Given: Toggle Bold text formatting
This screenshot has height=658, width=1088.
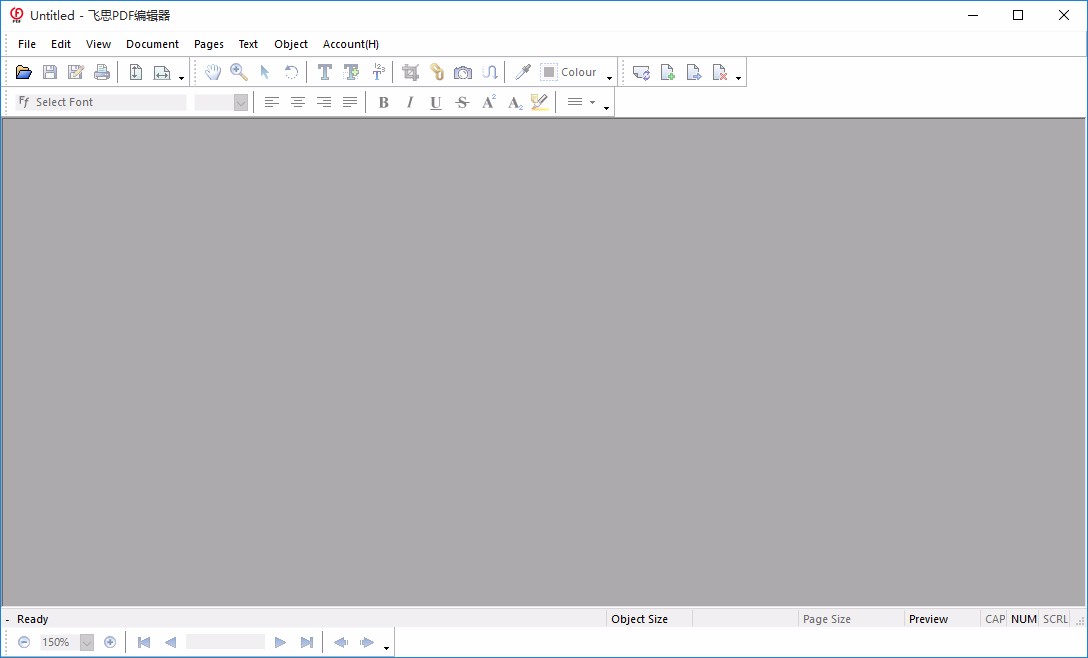Looking at the screenshot, I should coord(383,102).
